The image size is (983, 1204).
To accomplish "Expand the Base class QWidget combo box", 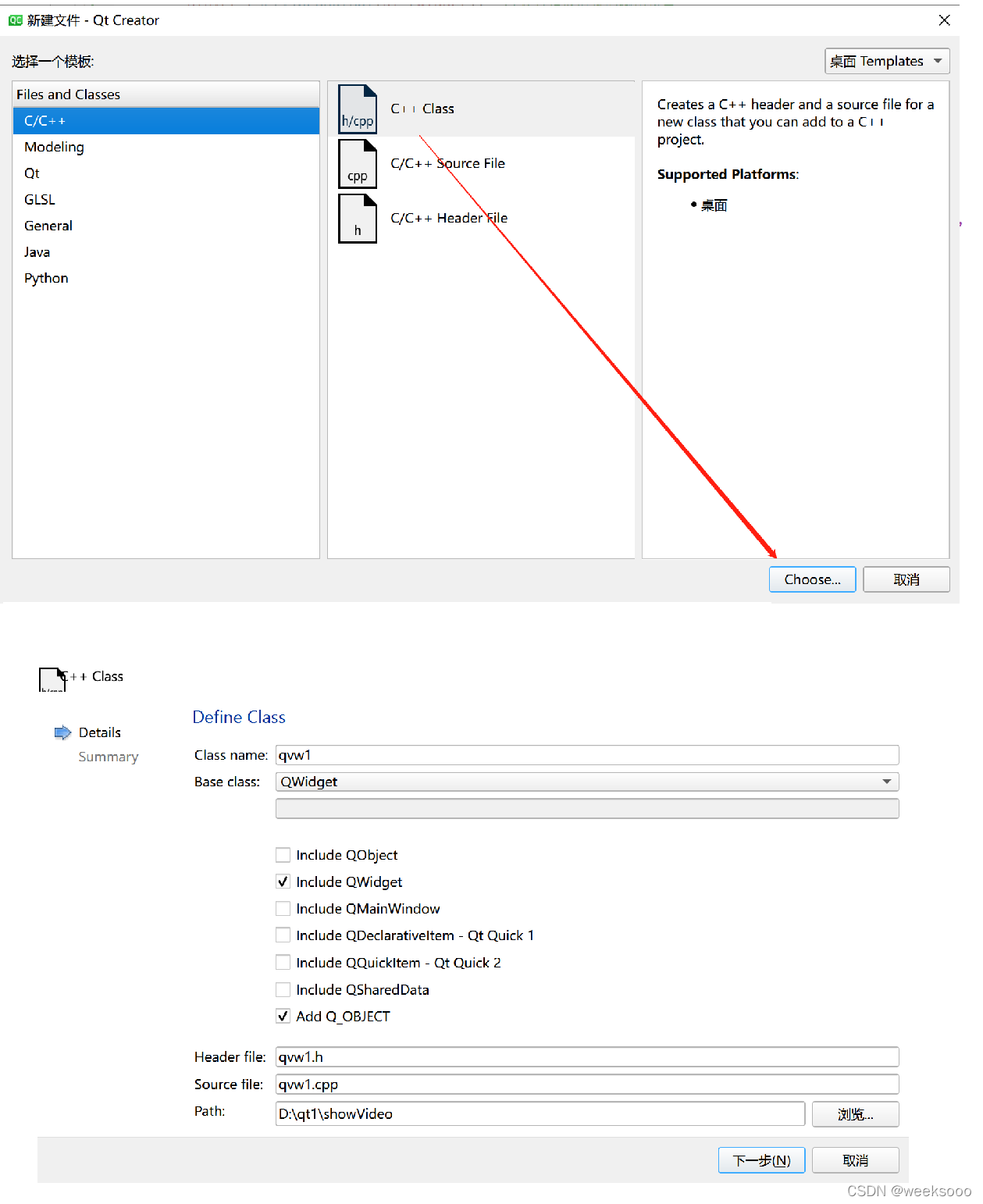I will (587, 782).
